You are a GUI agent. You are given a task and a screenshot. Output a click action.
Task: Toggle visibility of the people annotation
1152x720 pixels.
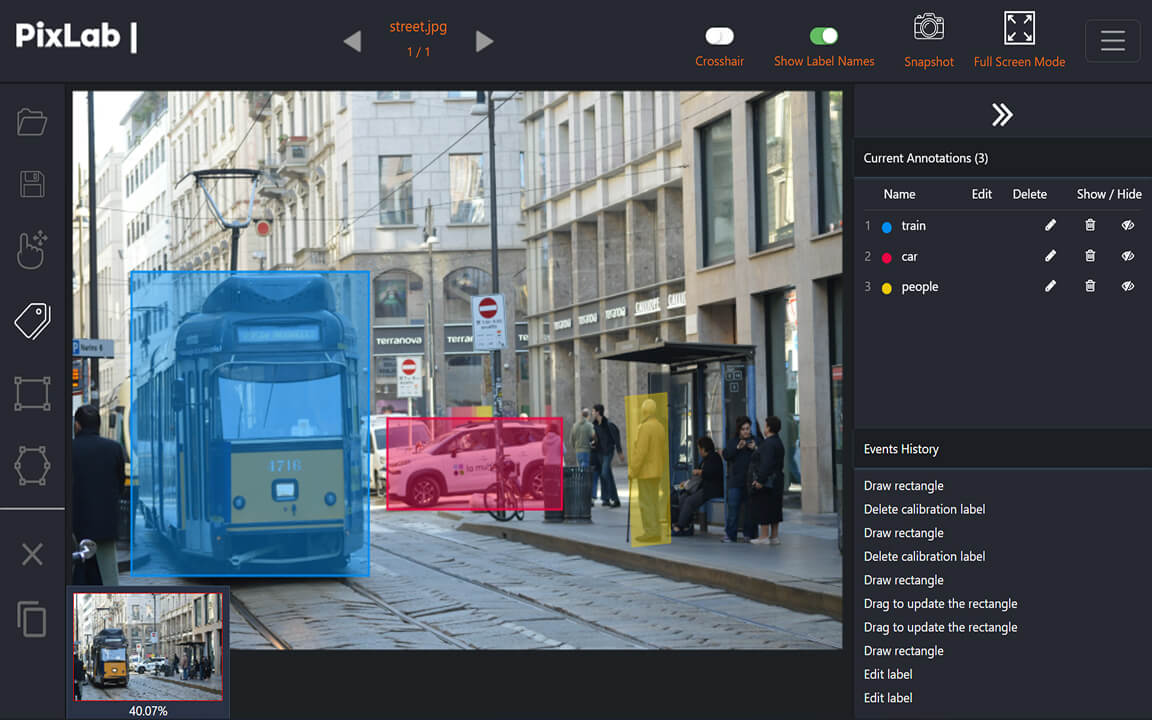(x=1128, y=286)
